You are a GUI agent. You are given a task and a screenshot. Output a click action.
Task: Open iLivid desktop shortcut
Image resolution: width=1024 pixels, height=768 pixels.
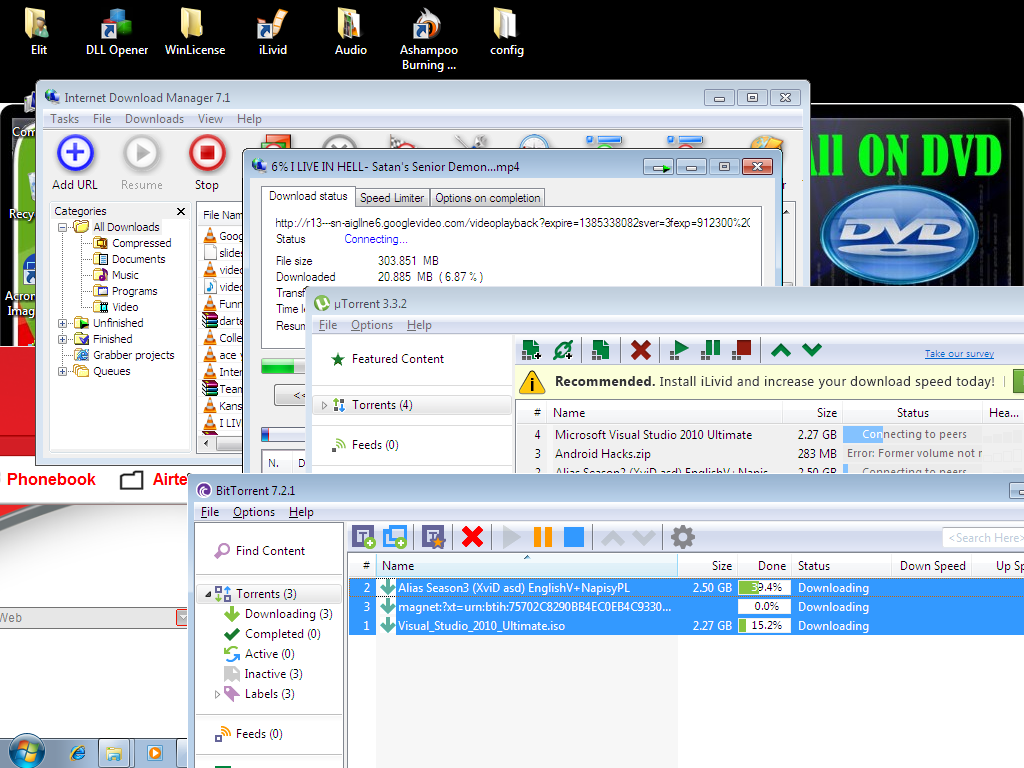(272, 33)
